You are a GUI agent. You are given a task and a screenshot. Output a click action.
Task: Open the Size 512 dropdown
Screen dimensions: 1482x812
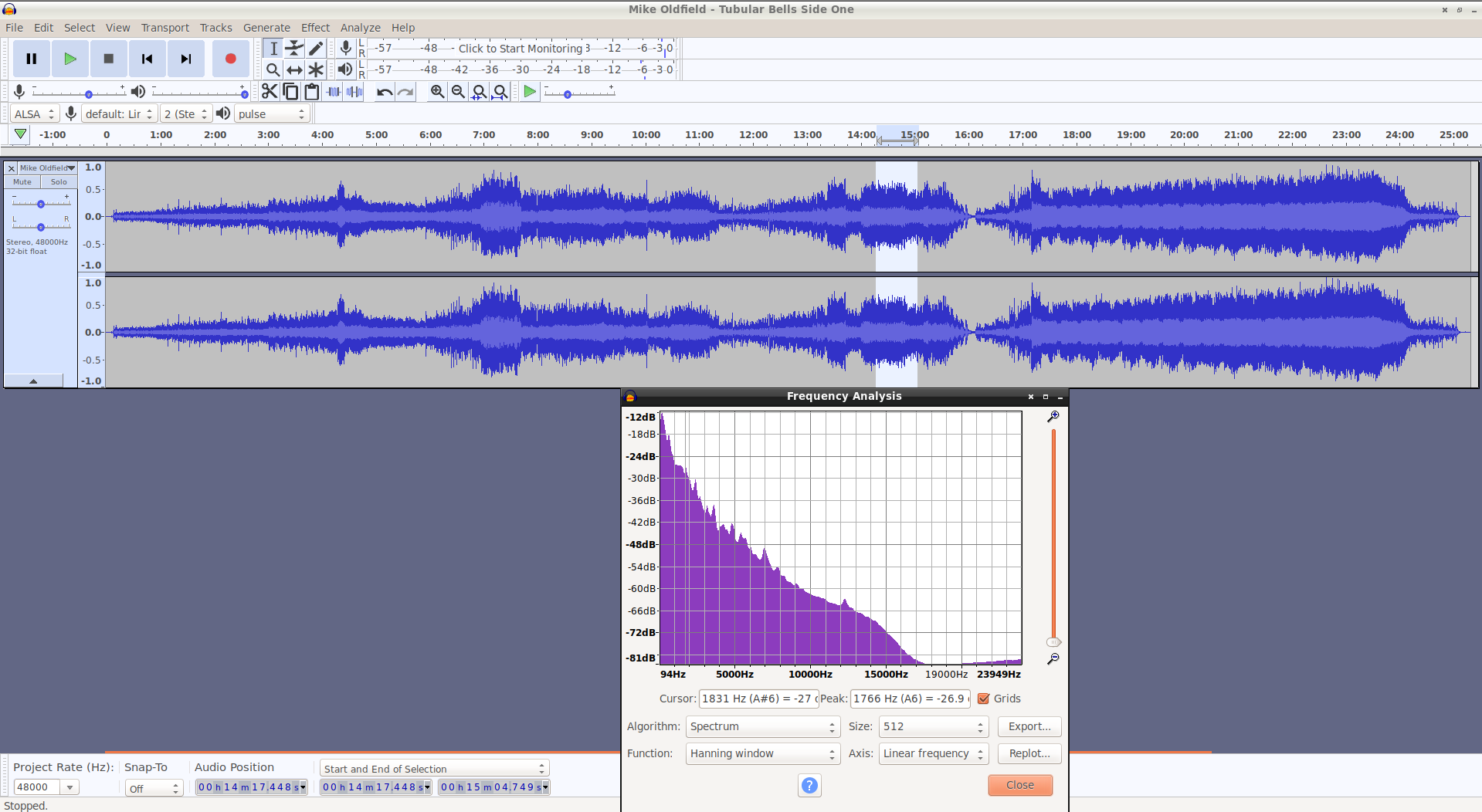coord(934,726)
